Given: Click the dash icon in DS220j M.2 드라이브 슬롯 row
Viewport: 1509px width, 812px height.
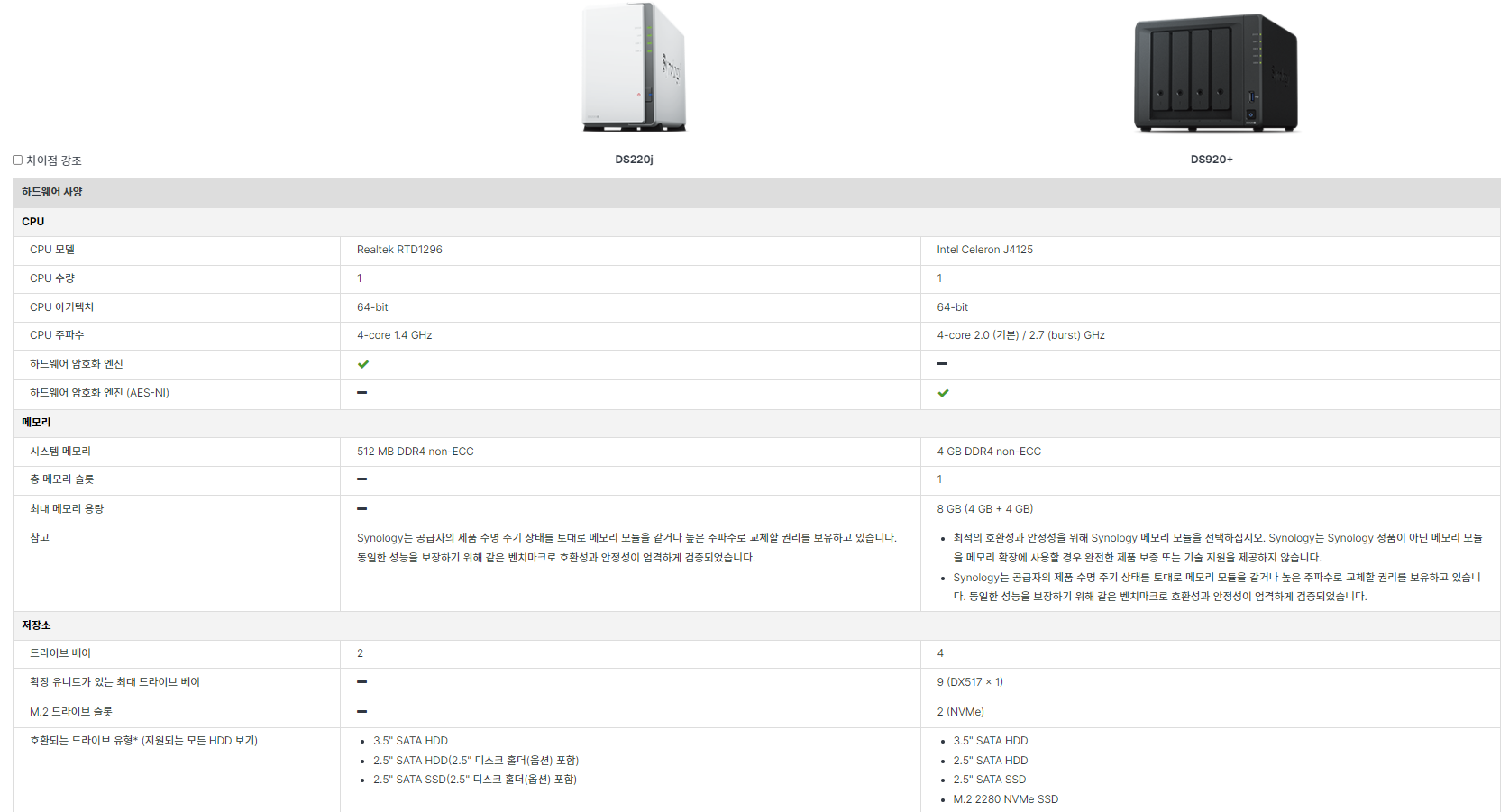Looking at the screenshot, I should click(361, 712).
